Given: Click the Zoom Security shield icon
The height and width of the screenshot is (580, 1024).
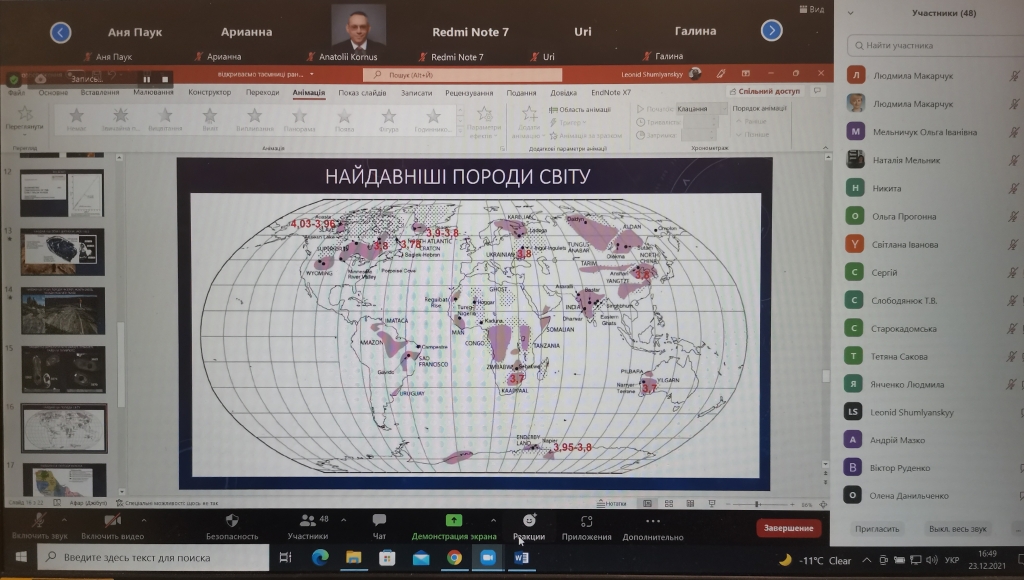Looking at the screenshot, I should pyautogui.click(x=232, y=521).
